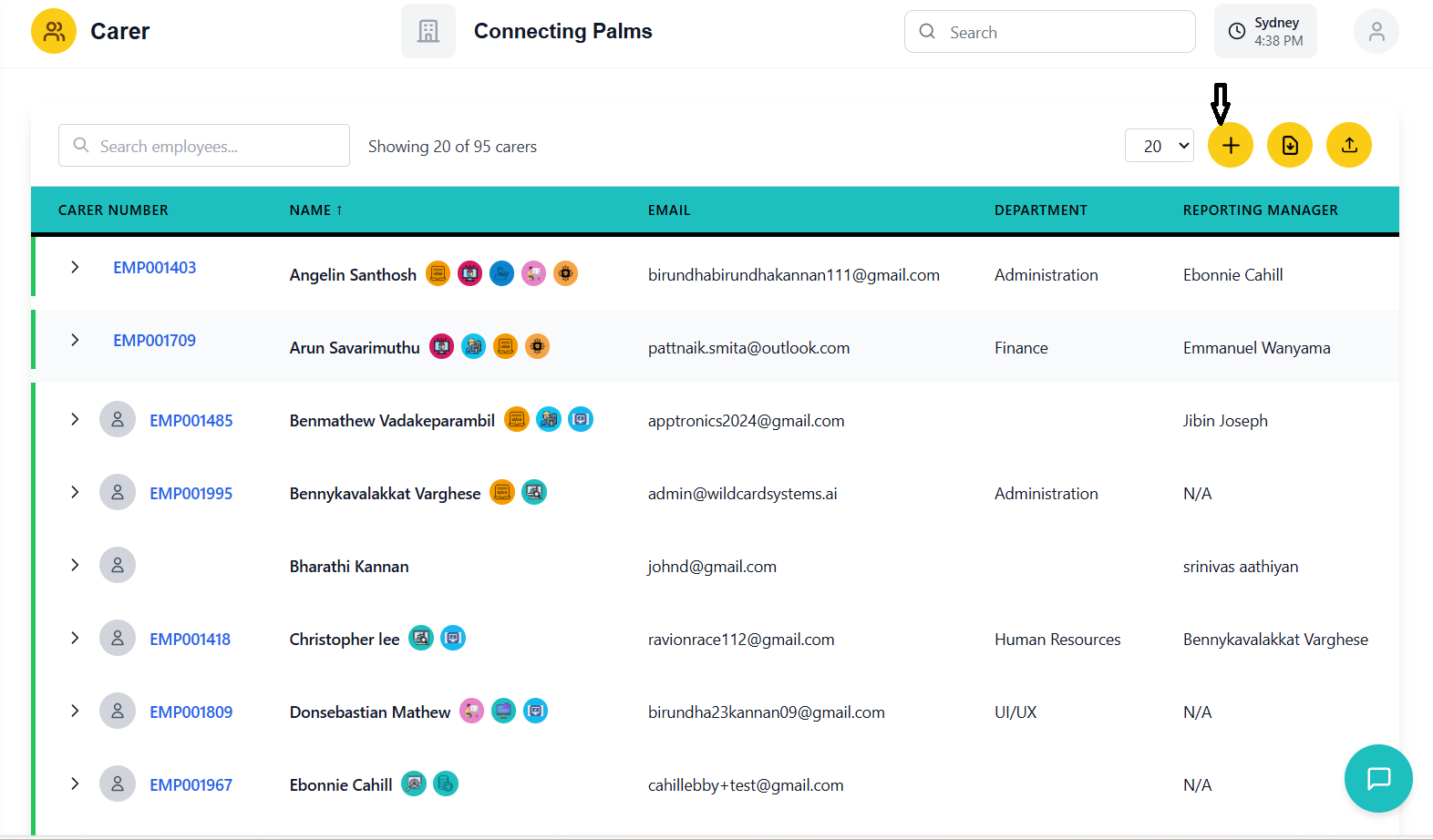Open carer number EMP001967 link
This screenshot has height=840, width=1433.
(x=191, y=785)
